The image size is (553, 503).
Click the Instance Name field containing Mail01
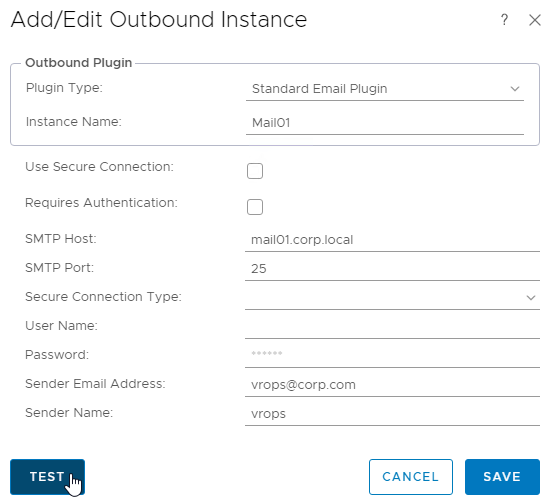tap(384, 123)
